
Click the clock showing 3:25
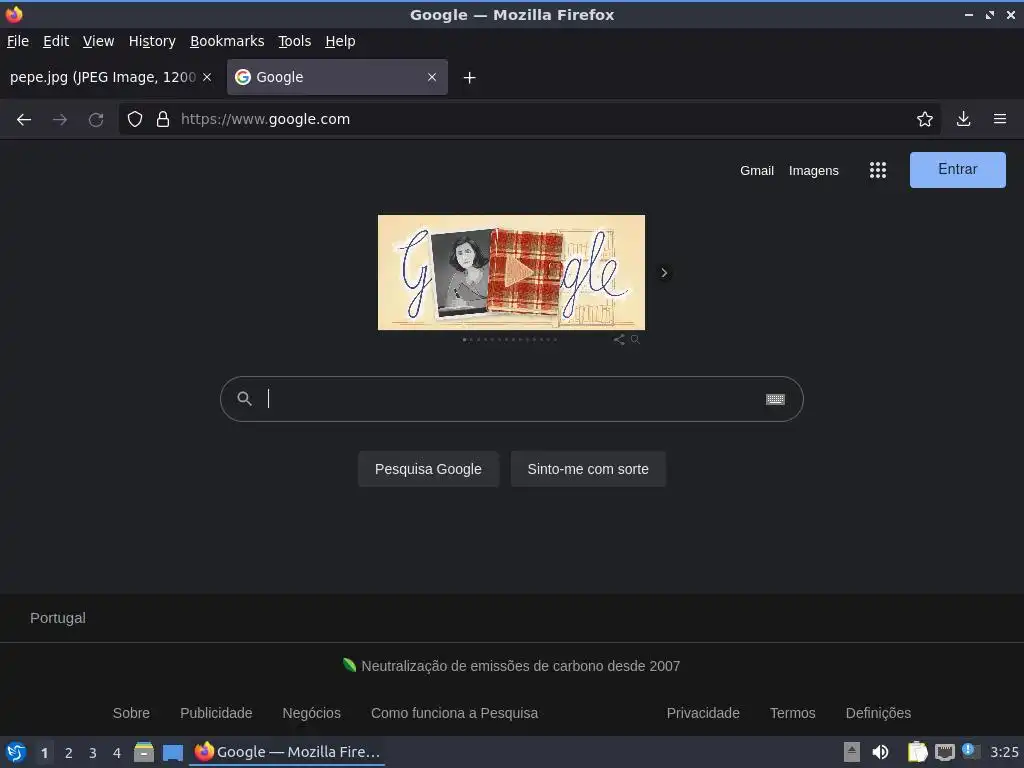click(x=1004, y=752)
